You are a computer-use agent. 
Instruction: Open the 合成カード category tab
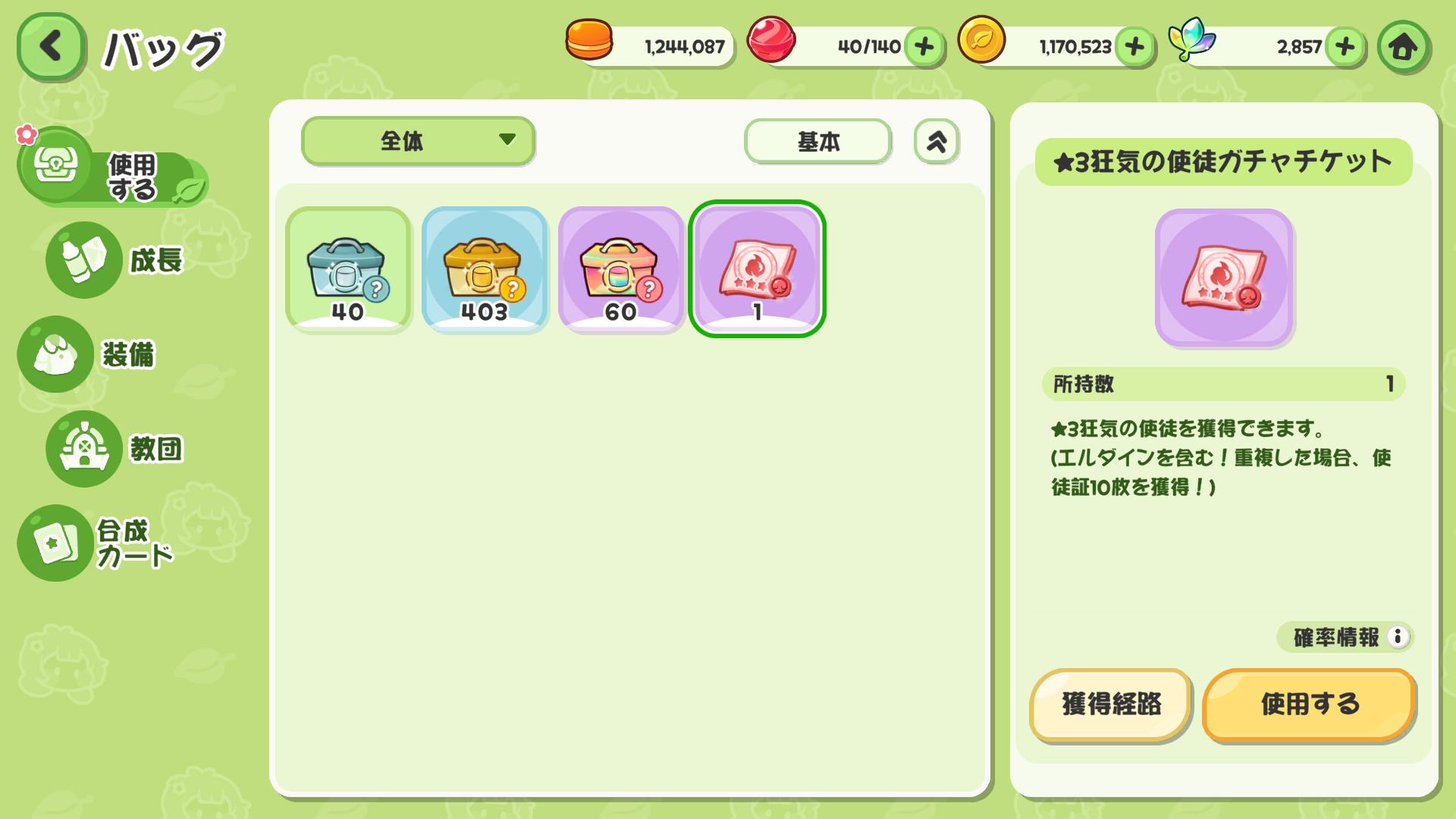pos(96,543)
